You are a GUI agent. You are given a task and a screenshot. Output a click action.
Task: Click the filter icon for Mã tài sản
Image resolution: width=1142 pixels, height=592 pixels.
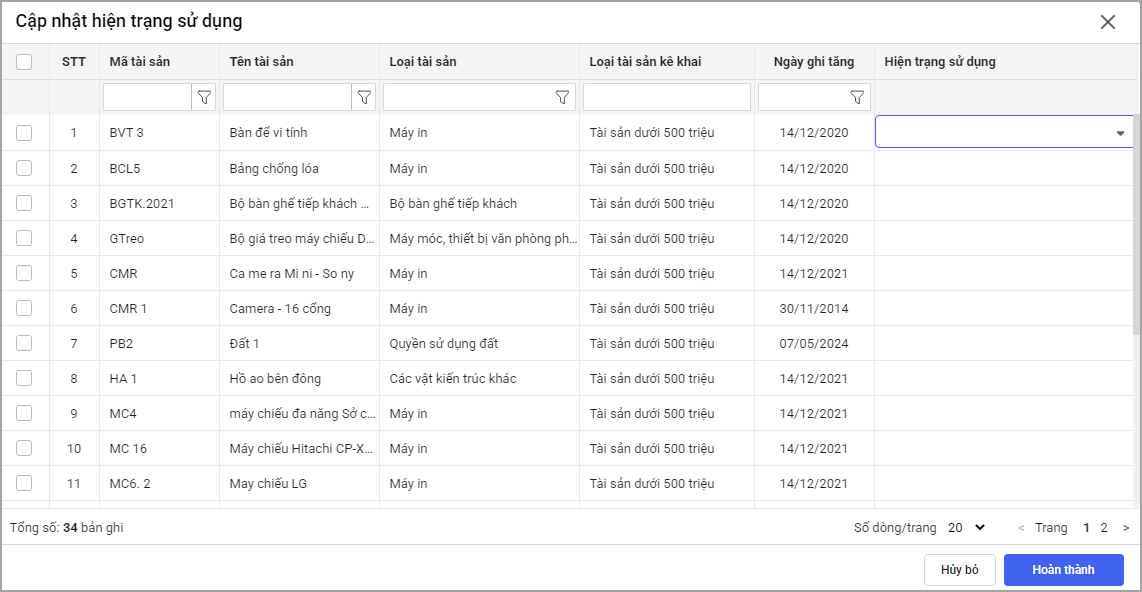coord(204,97)
